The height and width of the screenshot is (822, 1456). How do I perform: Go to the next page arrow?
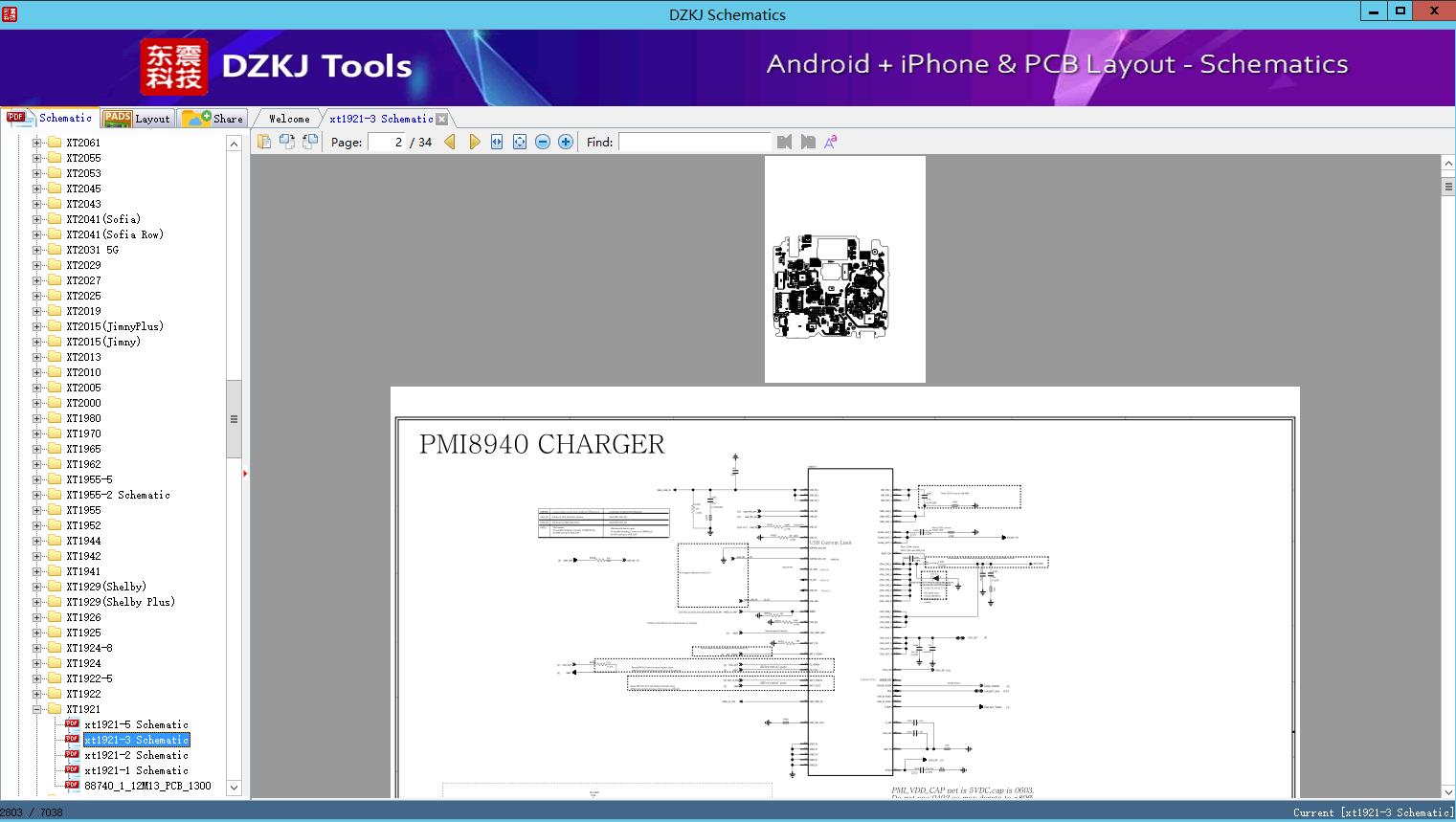(x=474, y=142)
